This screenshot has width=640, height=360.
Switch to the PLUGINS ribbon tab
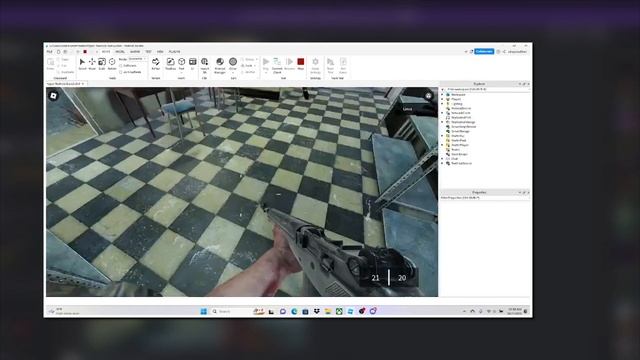click(x=174, y=52)
